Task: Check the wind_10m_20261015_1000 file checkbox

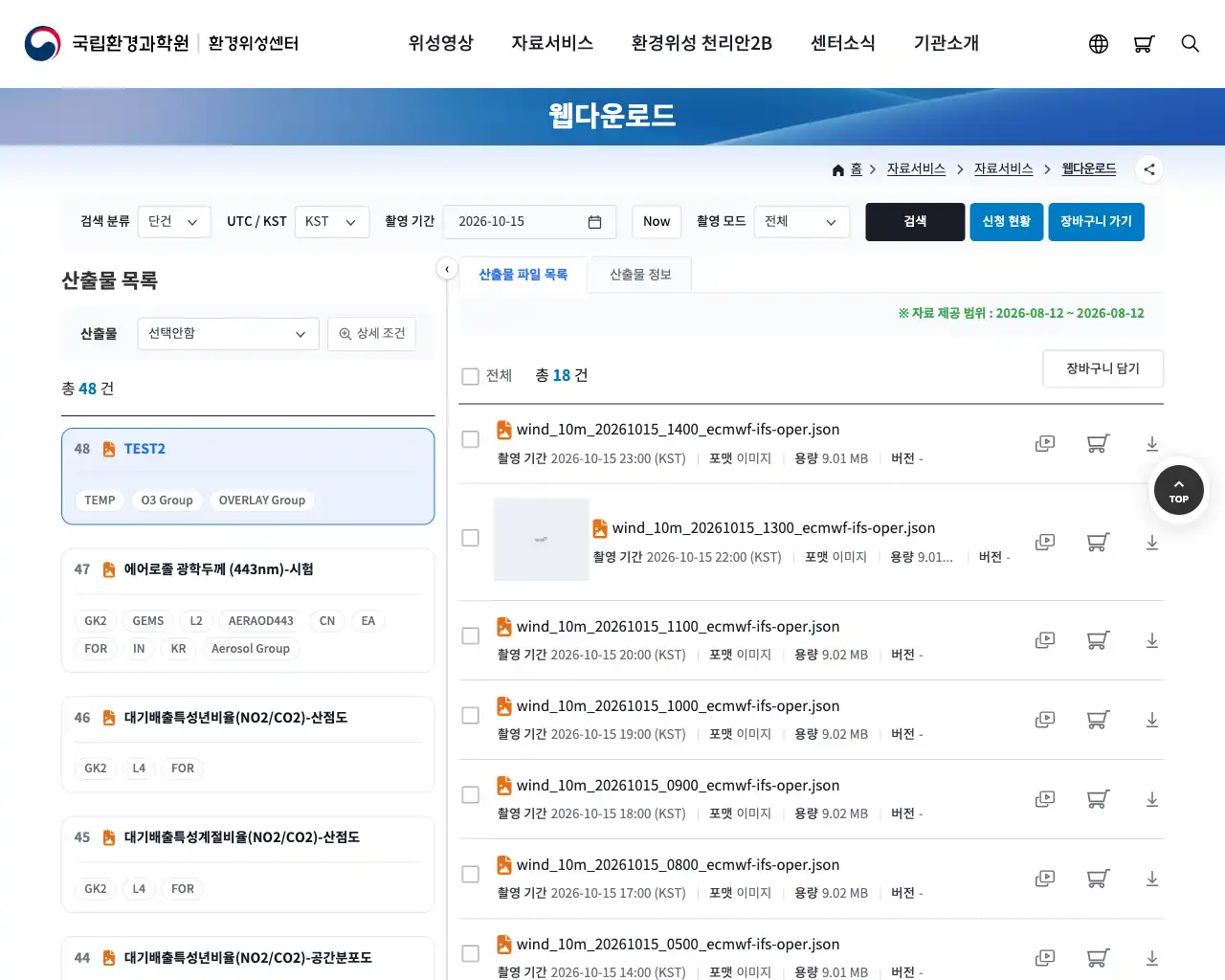Action: (470, 715)
